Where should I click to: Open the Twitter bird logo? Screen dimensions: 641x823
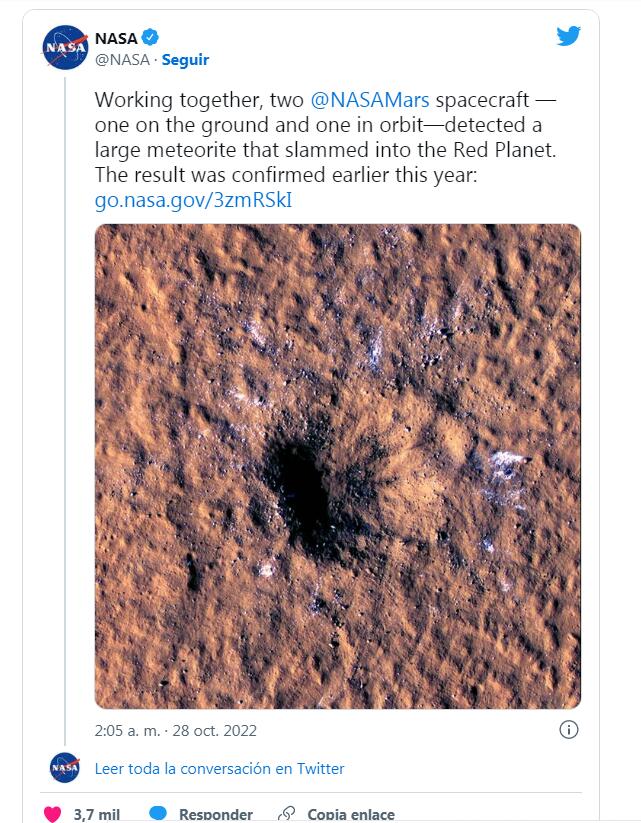pos(568,37)
